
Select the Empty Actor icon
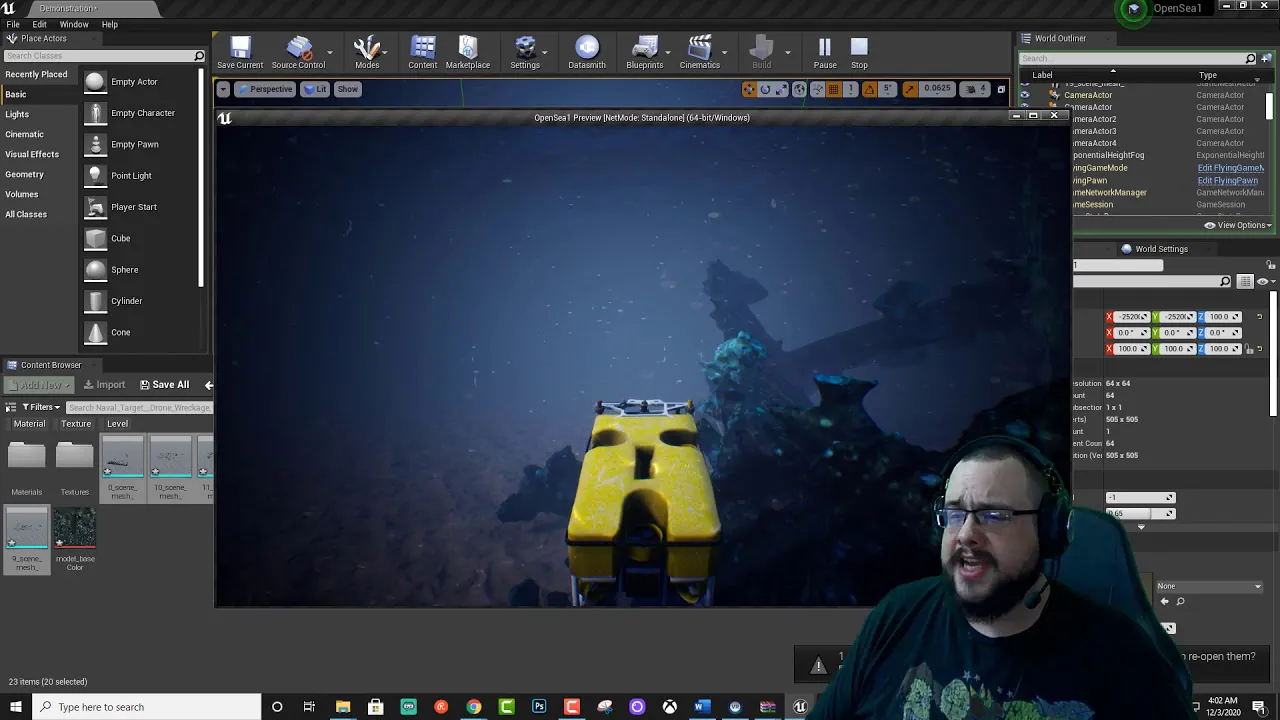click(95, 82)
